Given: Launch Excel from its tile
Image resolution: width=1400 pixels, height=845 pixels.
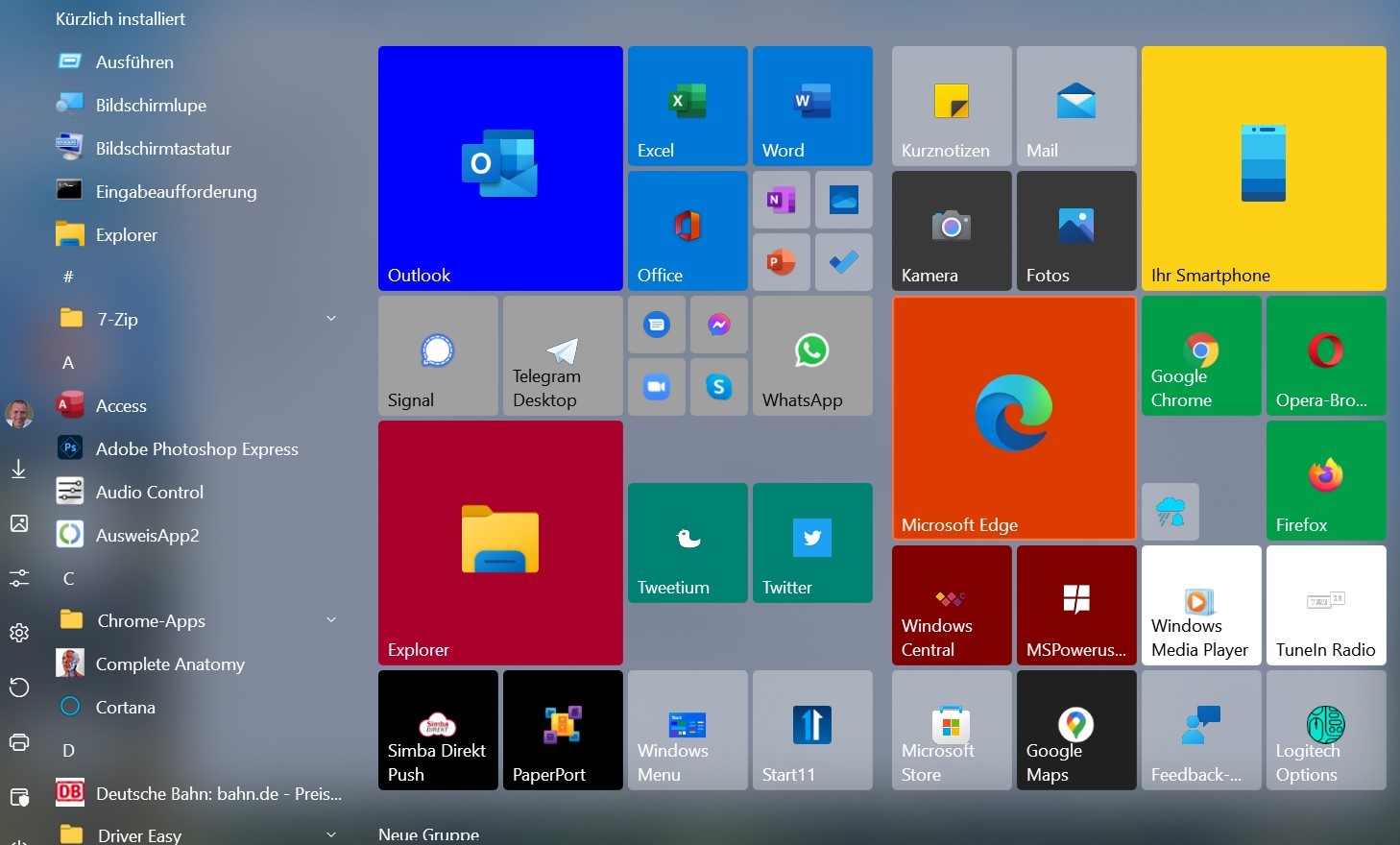Looking at the screenshot, I should point(688,106).
